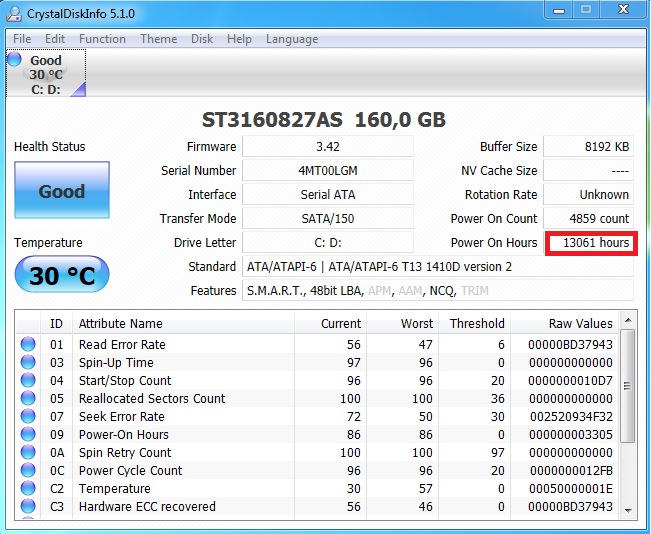651x534 pixels.
Task: Open the Language menu
Action: tap(292, 39)
